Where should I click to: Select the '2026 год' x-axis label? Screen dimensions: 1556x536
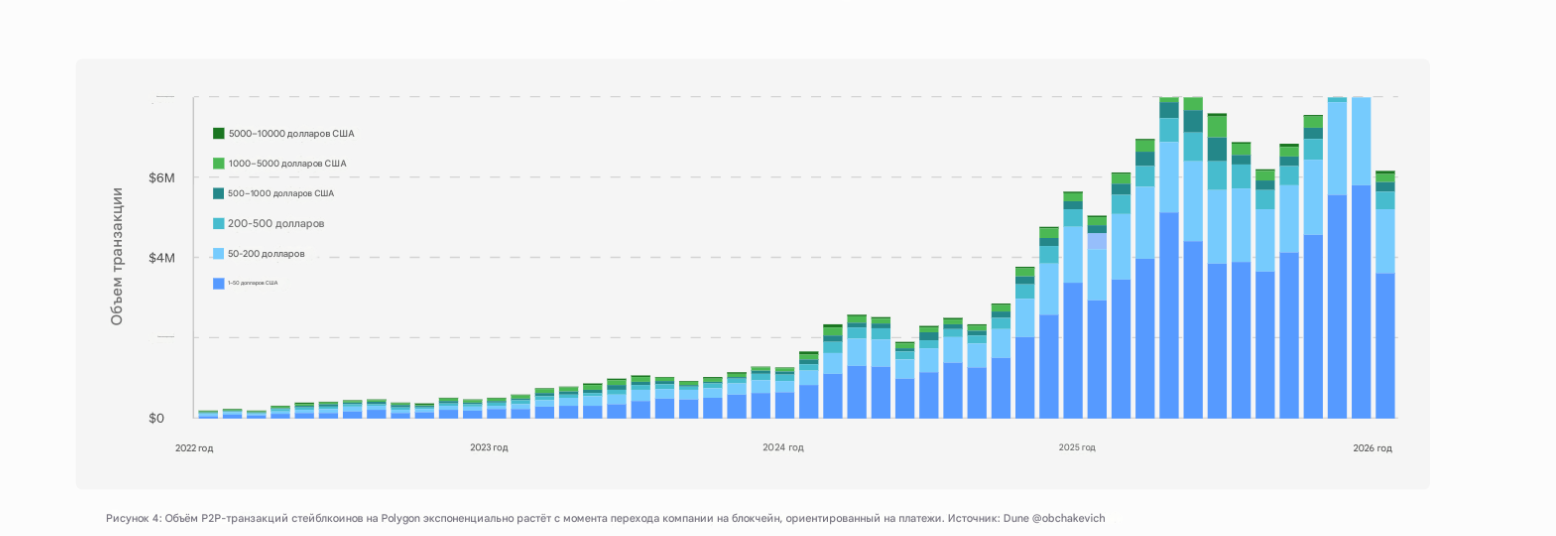click(x=1372, y=448)
